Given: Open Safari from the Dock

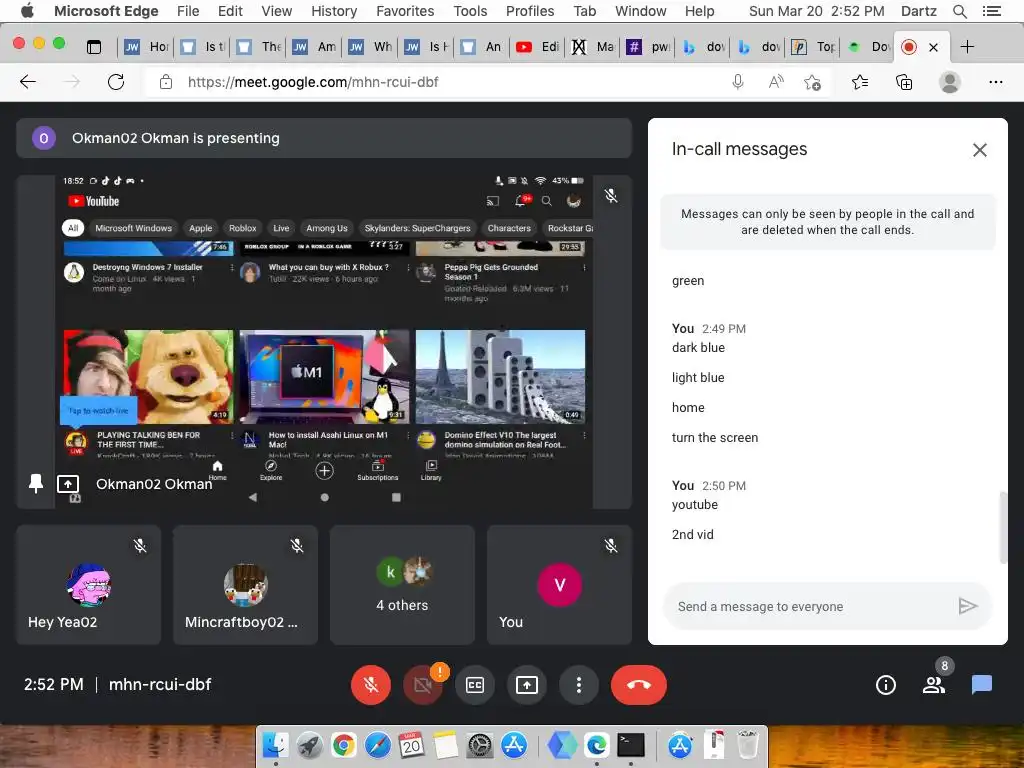Looking at the screenshot, I should (x=377, y=745).
